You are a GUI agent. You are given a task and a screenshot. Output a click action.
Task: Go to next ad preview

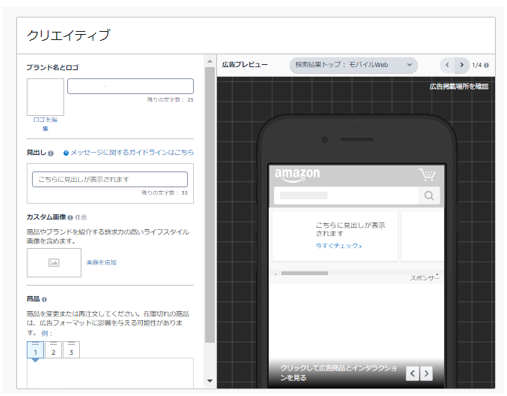point(462,65)
